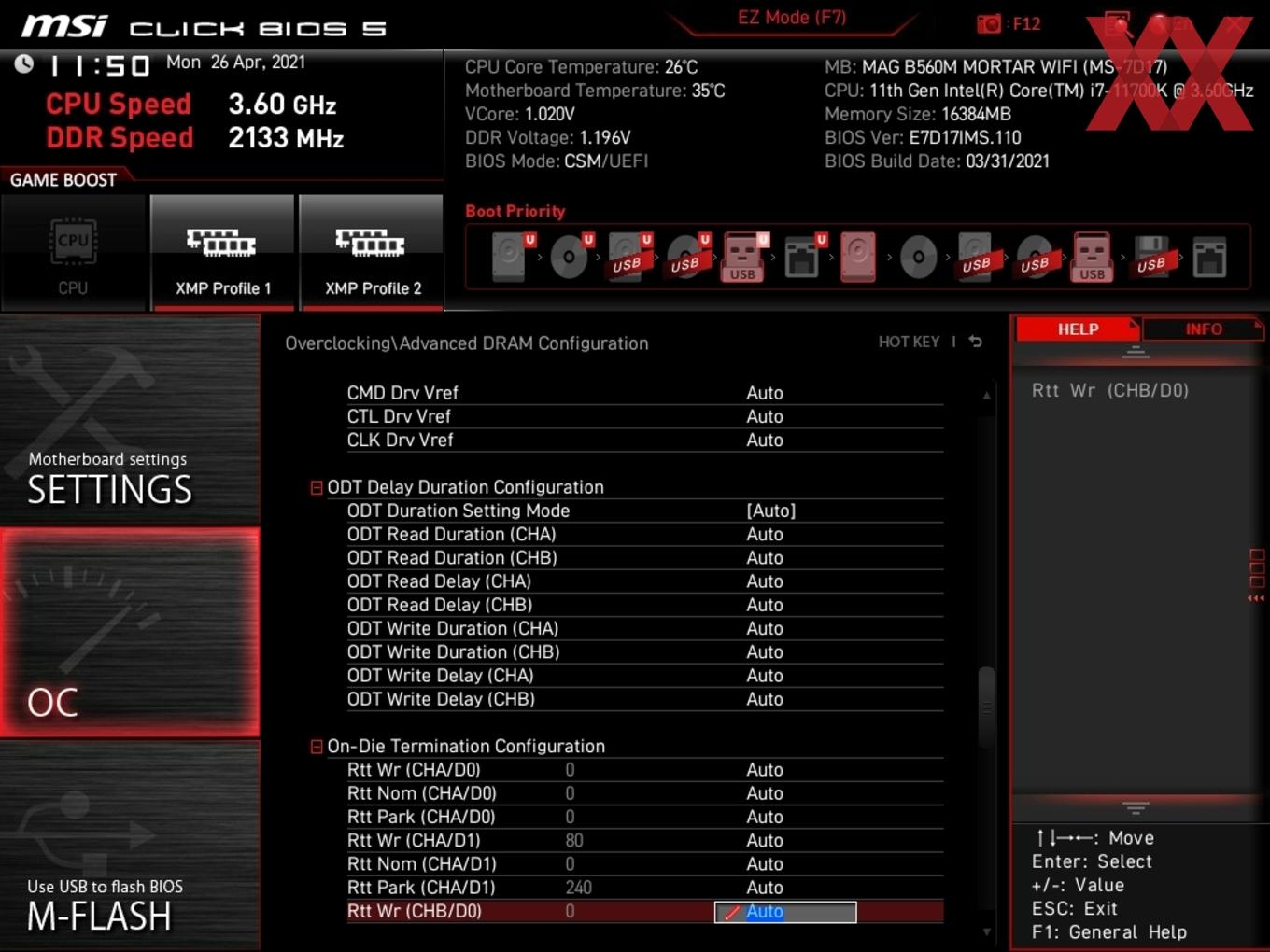Click the GAME BOOST label
Screen dimensions: 1270x952
coord(63,180)
